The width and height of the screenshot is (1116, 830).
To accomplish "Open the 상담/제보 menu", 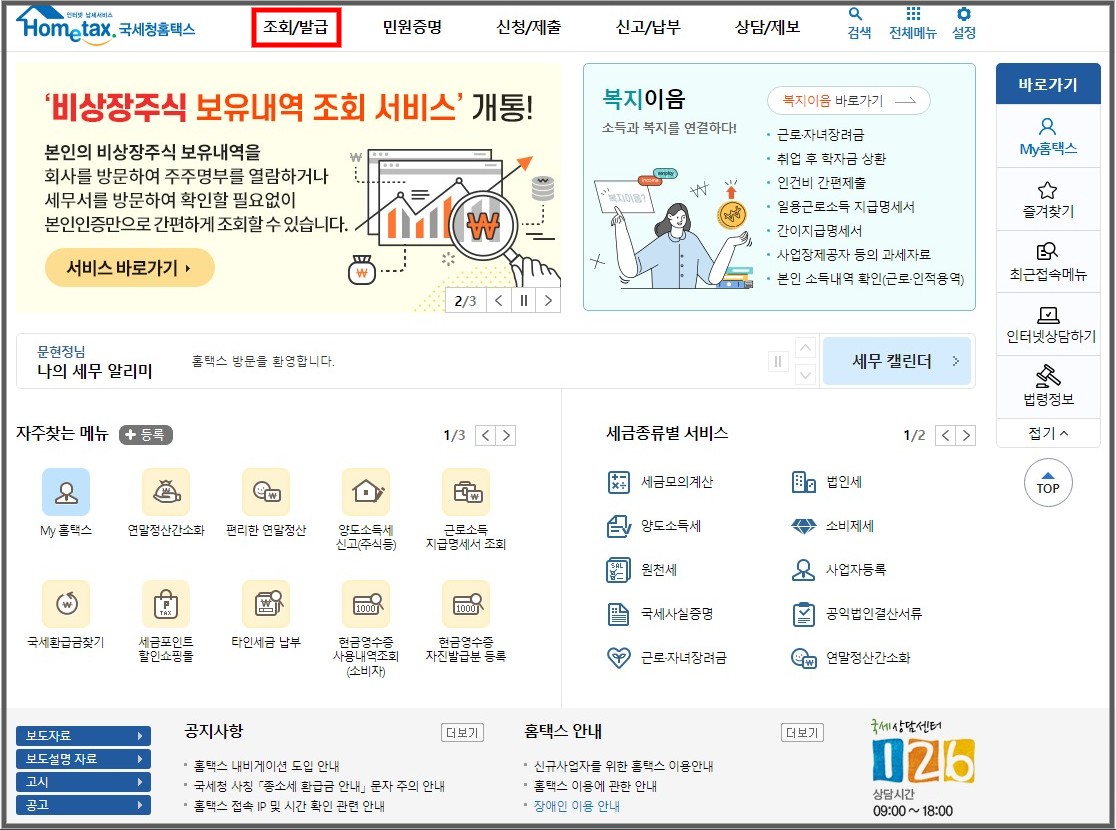I will [767, 28].
